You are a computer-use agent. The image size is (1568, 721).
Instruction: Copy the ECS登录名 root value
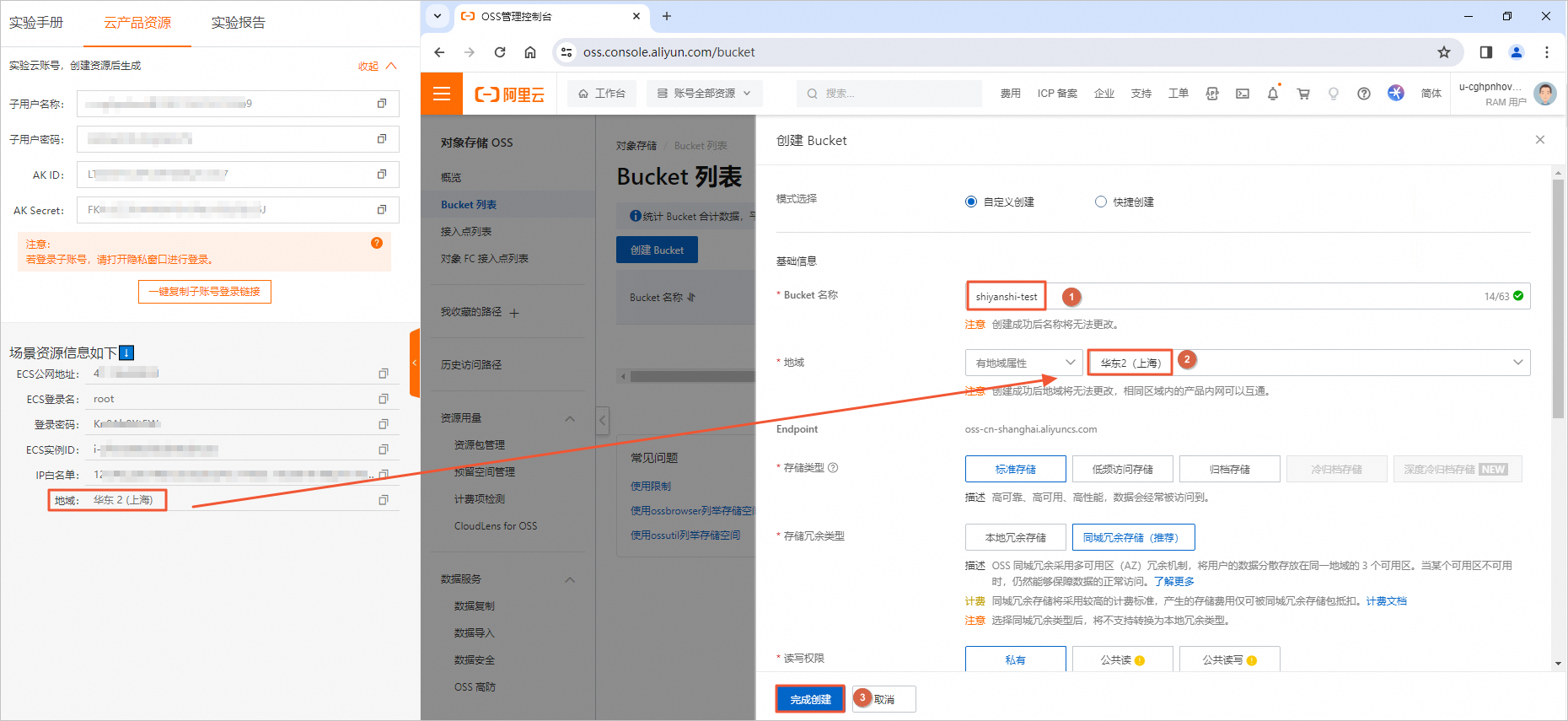click(x=384, y=399)
